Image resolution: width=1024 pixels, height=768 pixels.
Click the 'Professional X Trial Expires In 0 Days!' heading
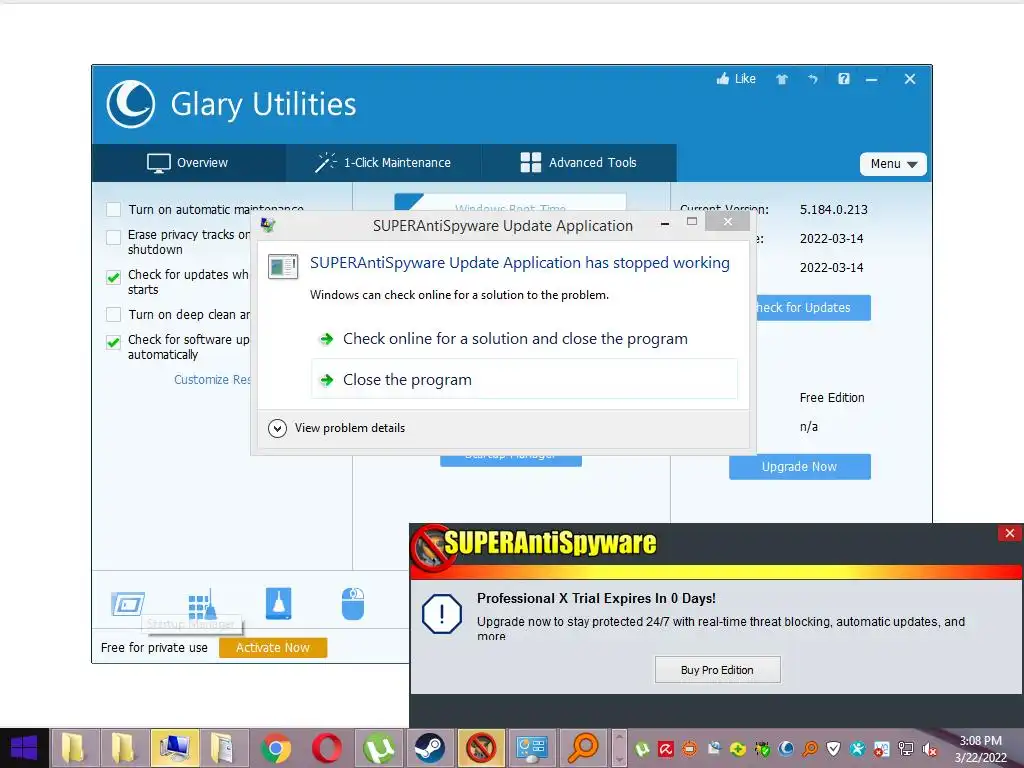596,598
